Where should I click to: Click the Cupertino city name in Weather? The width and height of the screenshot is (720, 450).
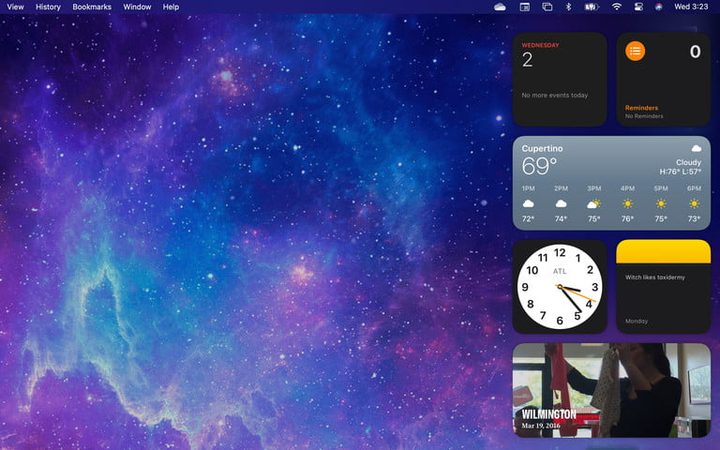point(542,148)
